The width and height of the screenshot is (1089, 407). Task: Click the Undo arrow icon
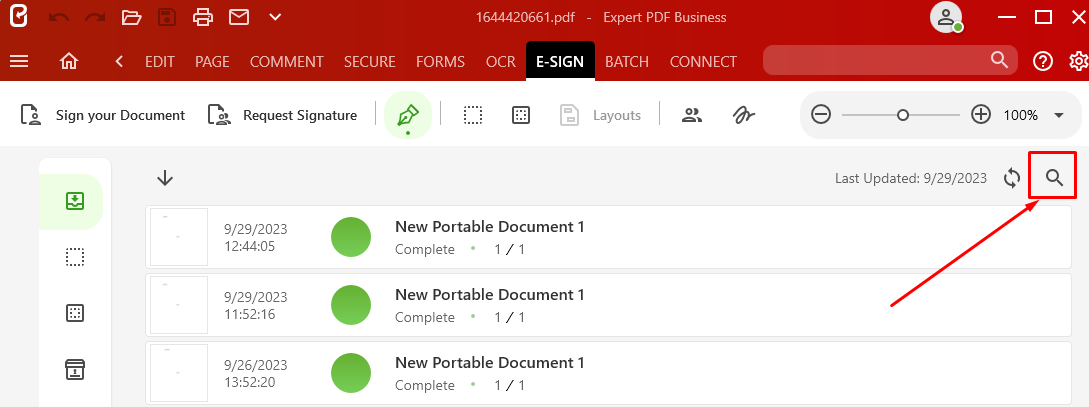coord(59,17)
